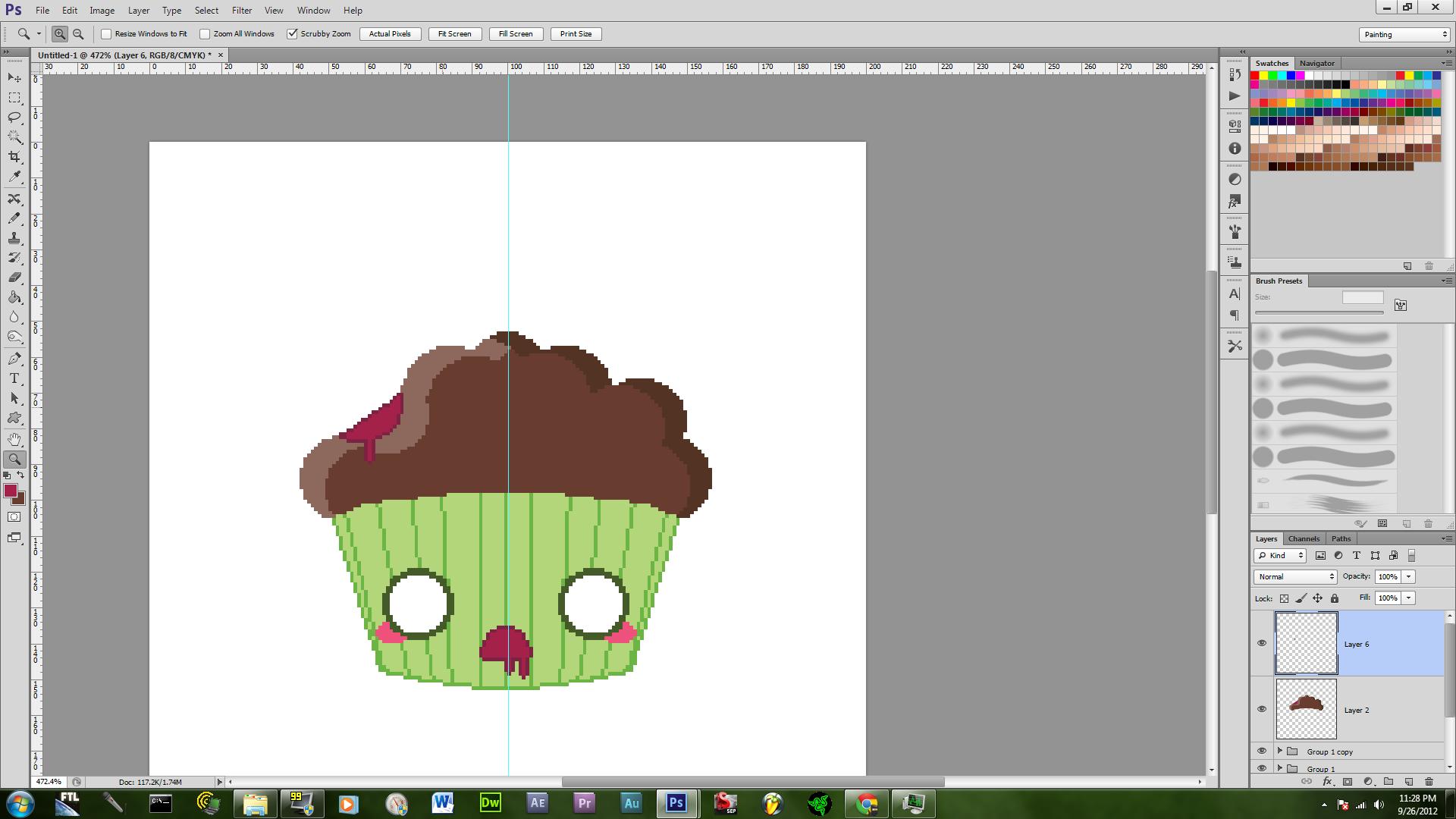Switch to the Paths tab
Viewport: 1456px width, 819px height.
point(1341,538)
